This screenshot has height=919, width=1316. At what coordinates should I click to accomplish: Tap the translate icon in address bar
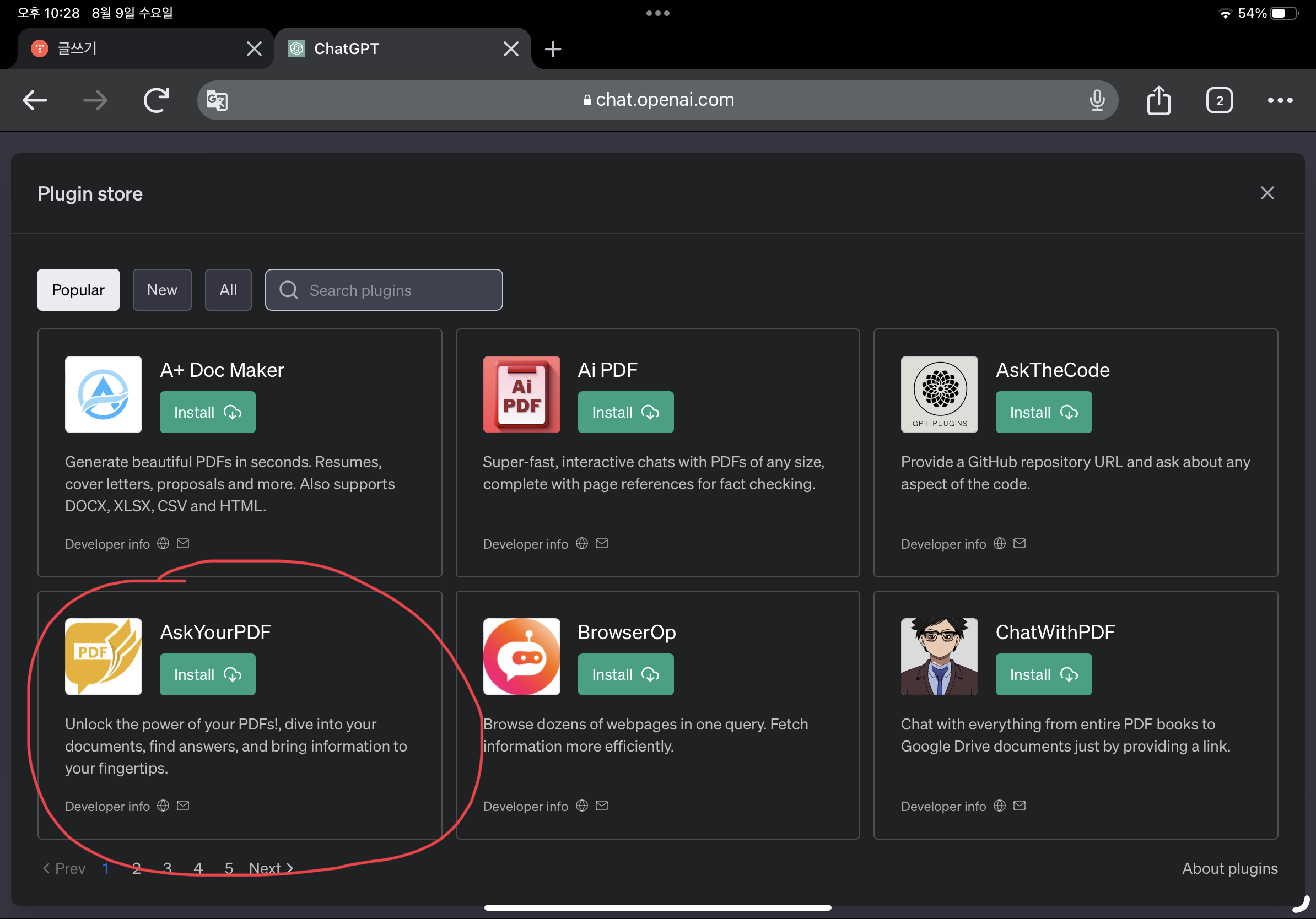[x=217, y=101]
